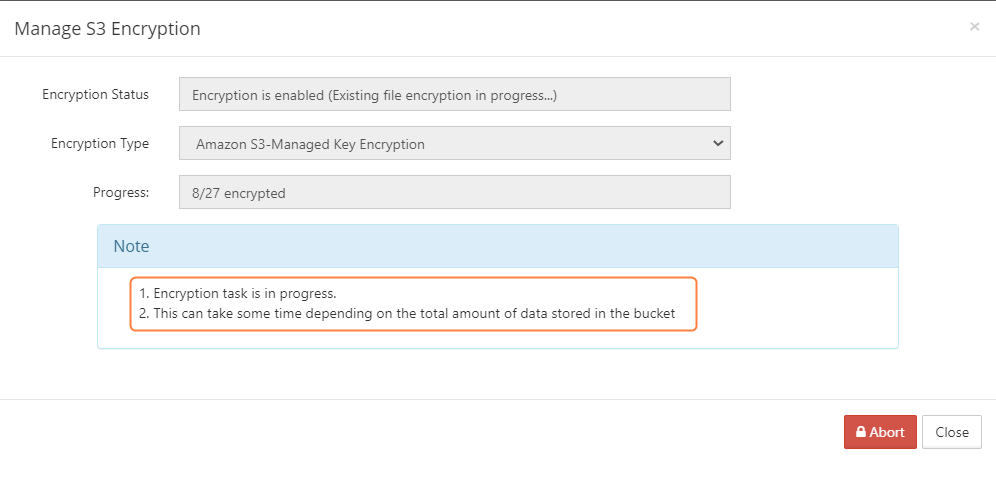996x477 pixels.
Task: Click the number 2 note list marker
Action: click(x=143, y=313)
